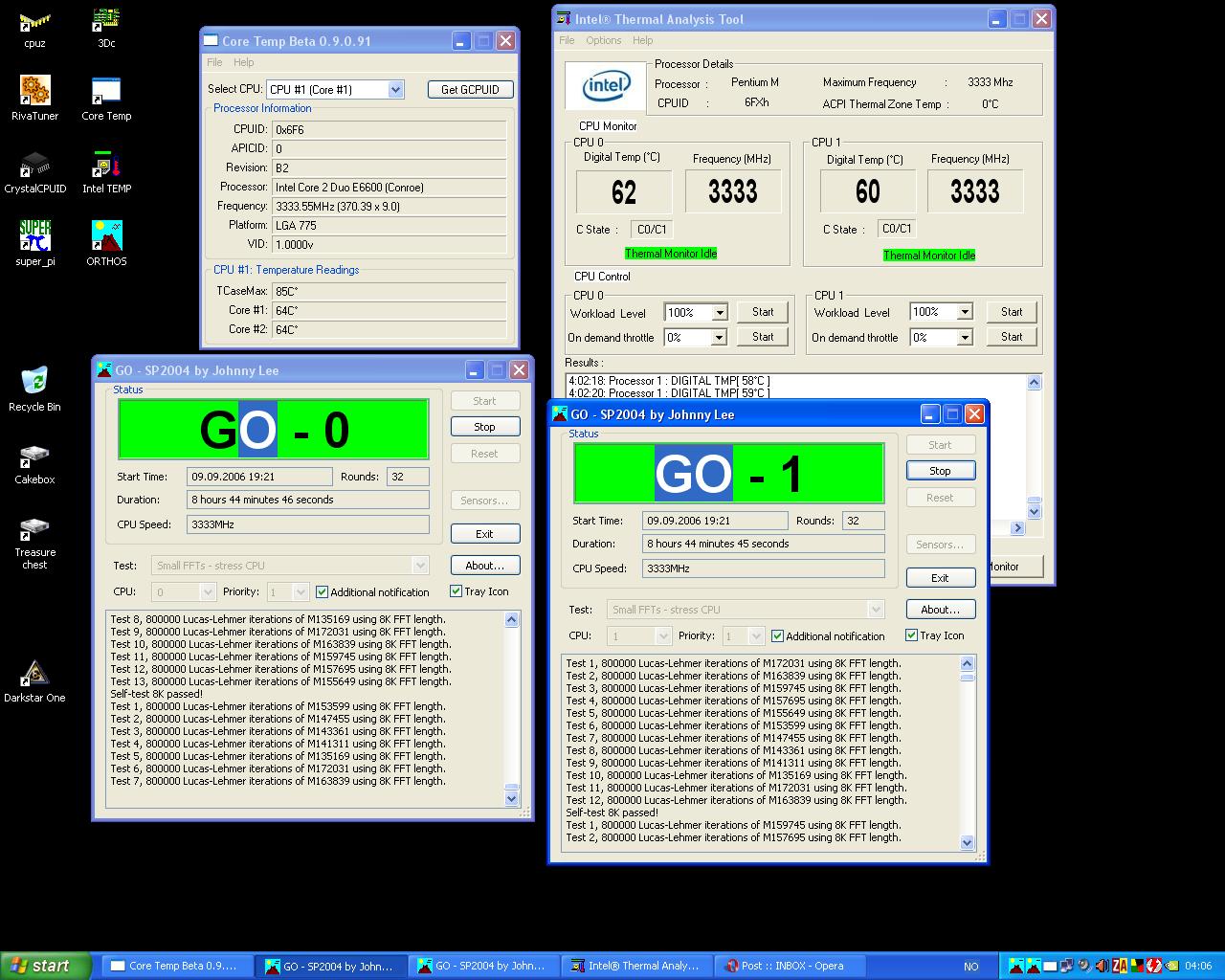The height and width of the screenshot is (980, 1225).
Task: Open Priority dropdown in GO - 0 window
Action: [300, 591]
